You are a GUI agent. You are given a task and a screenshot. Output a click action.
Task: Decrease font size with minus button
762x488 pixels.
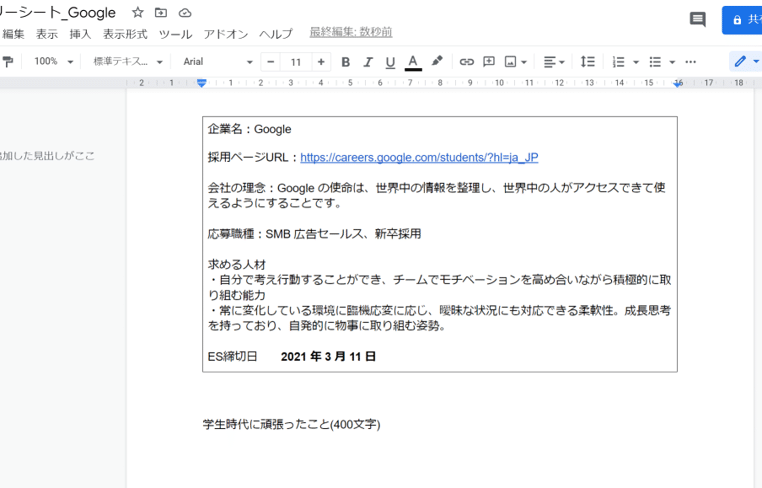271,62
